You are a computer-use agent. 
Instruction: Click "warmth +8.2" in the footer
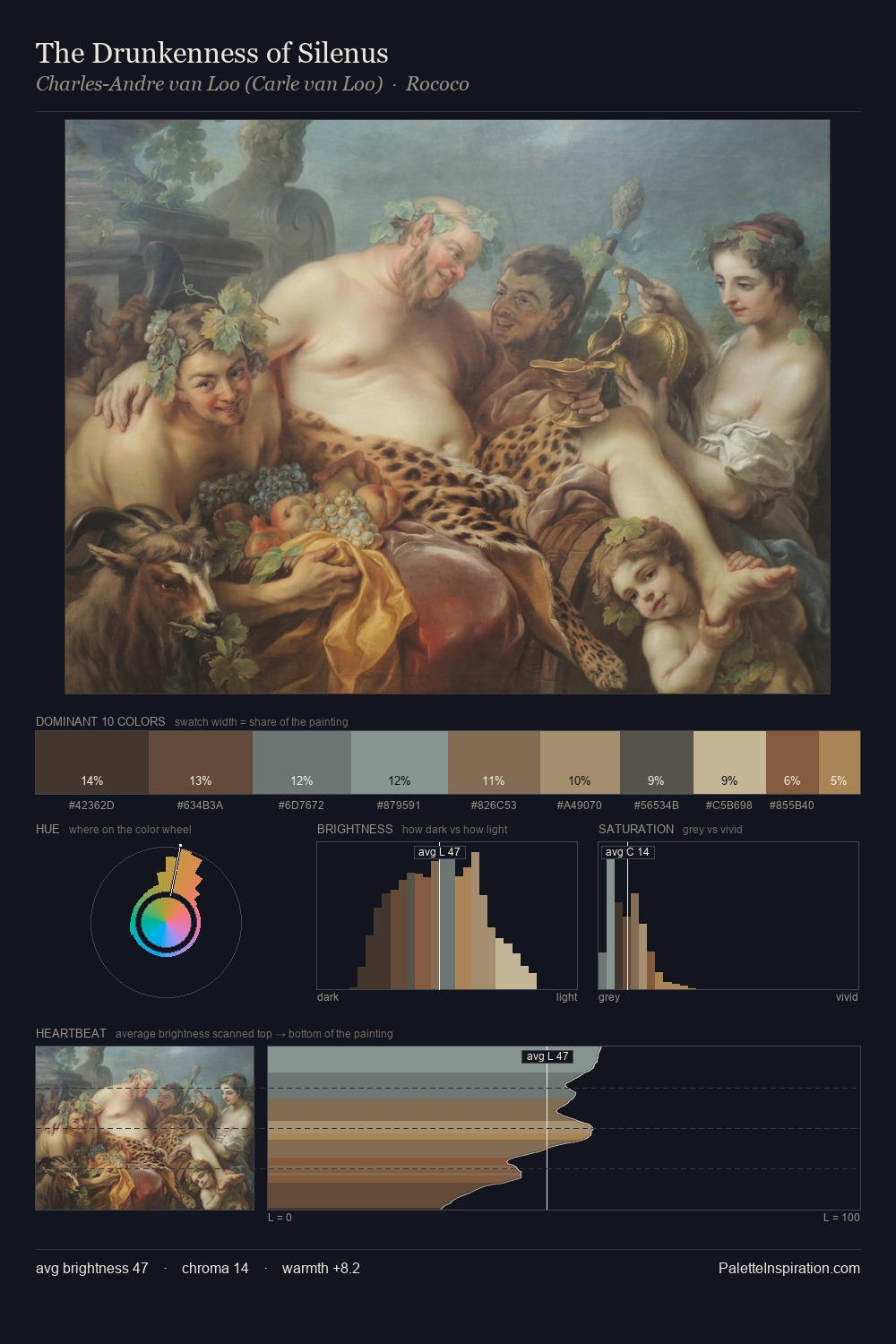pyautogui.click(x=321, y=1268)
